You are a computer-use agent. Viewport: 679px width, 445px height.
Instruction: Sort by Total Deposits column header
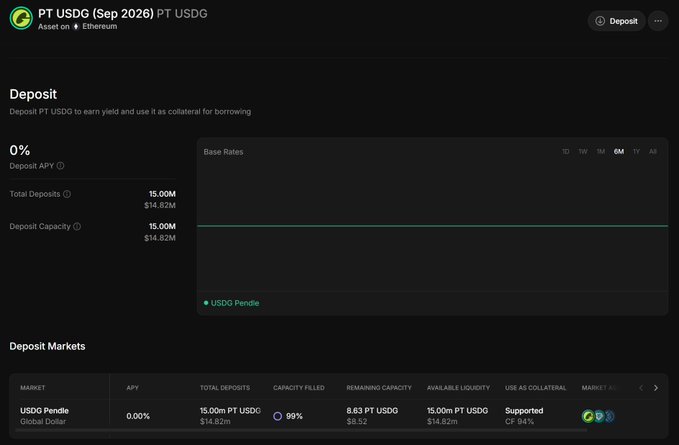[225, 388]
